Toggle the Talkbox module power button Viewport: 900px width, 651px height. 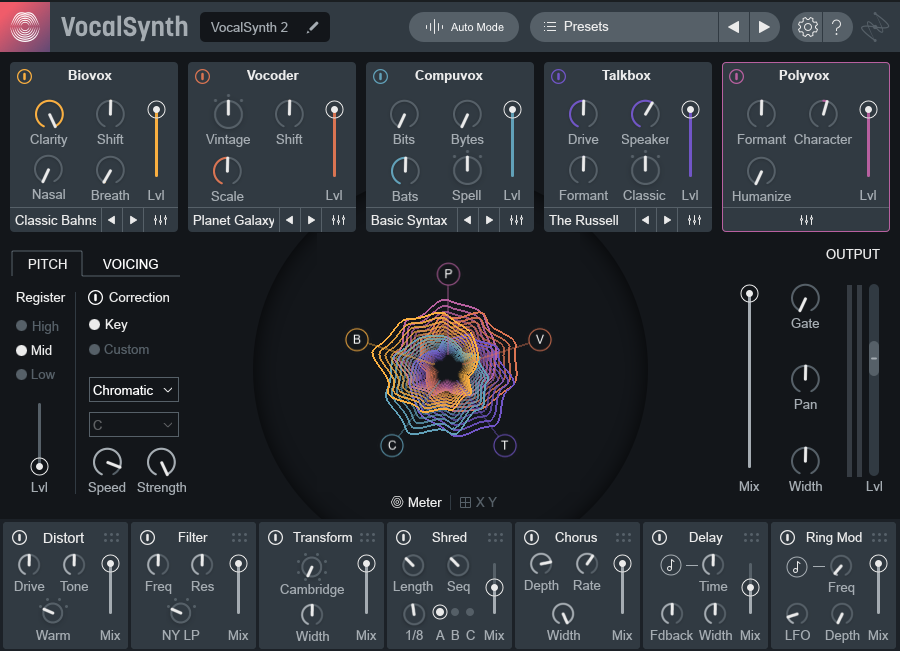(x=558, y=76)
